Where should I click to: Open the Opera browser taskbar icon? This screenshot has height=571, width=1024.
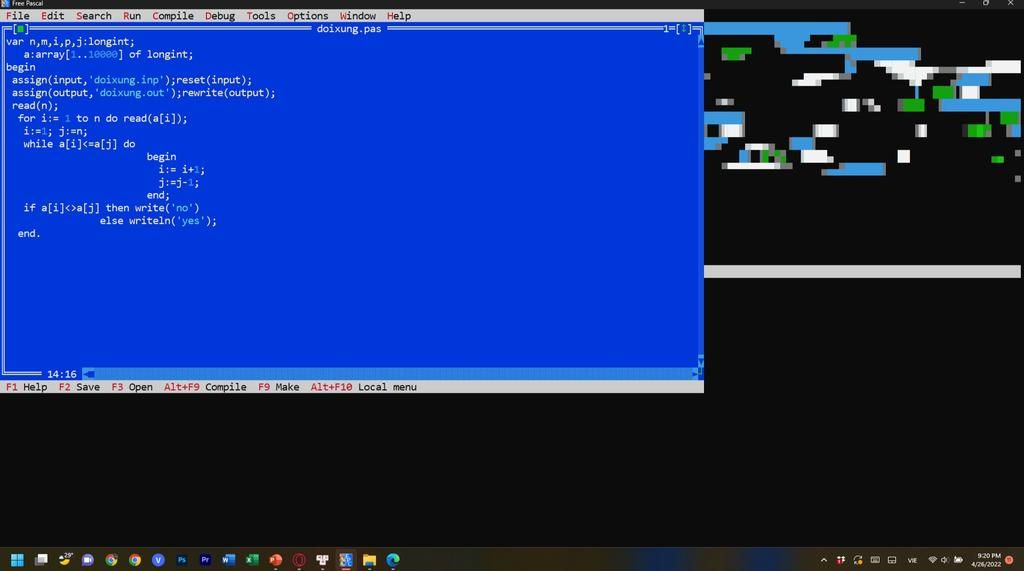pos(299,560)
